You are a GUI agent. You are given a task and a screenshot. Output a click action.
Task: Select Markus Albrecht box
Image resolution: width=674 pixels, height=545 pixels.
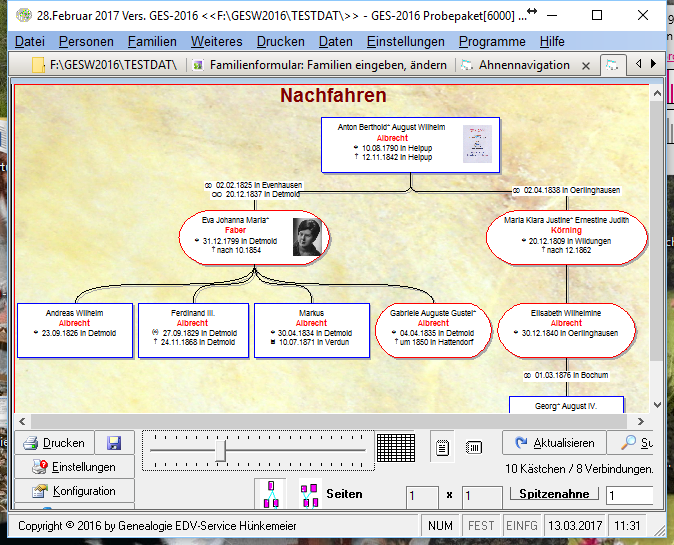pyautogui.click(x=312, y=330)
